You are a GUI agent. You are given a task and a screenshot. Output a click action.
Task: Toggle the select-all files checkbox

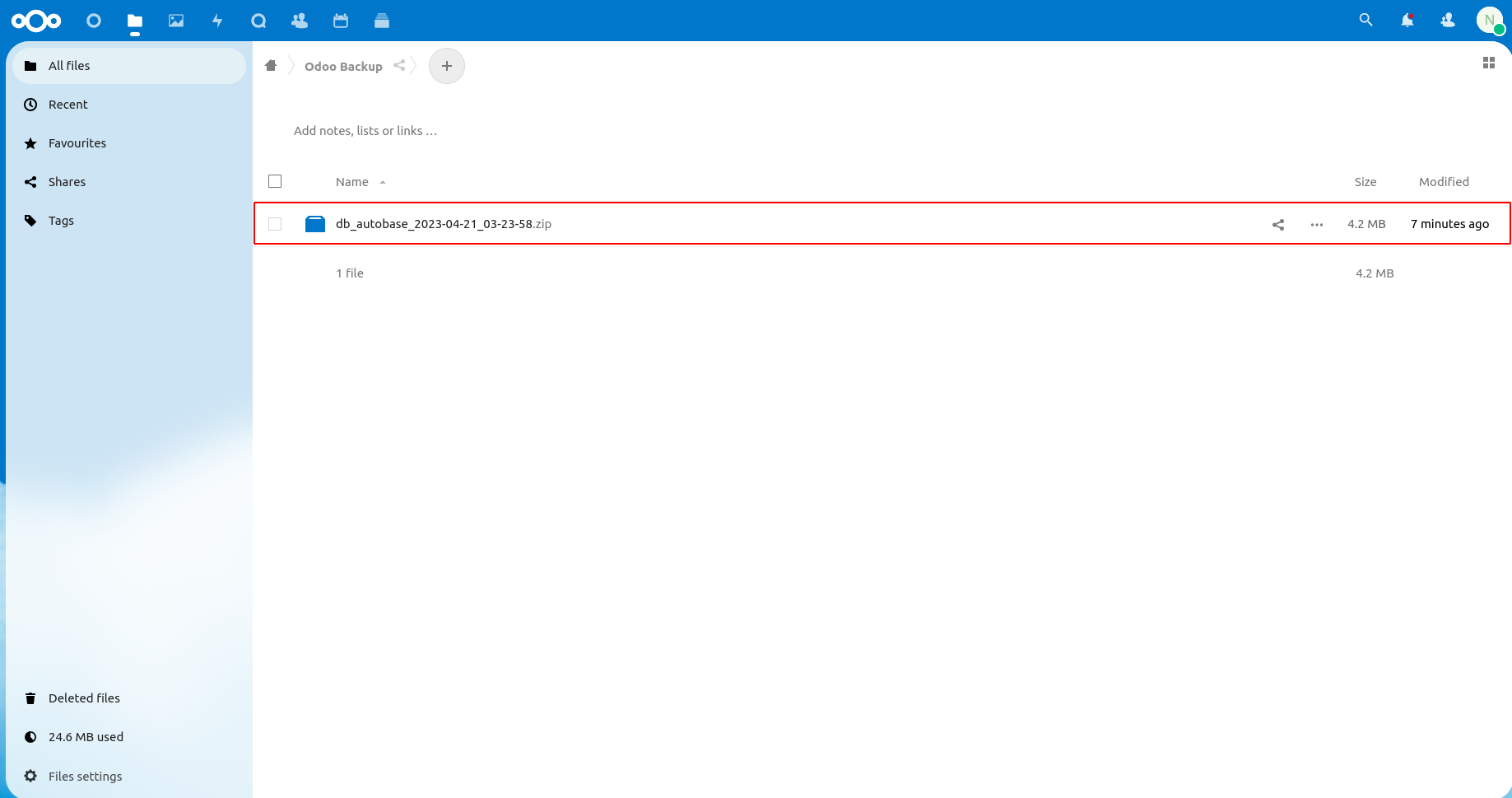point(275,181)
